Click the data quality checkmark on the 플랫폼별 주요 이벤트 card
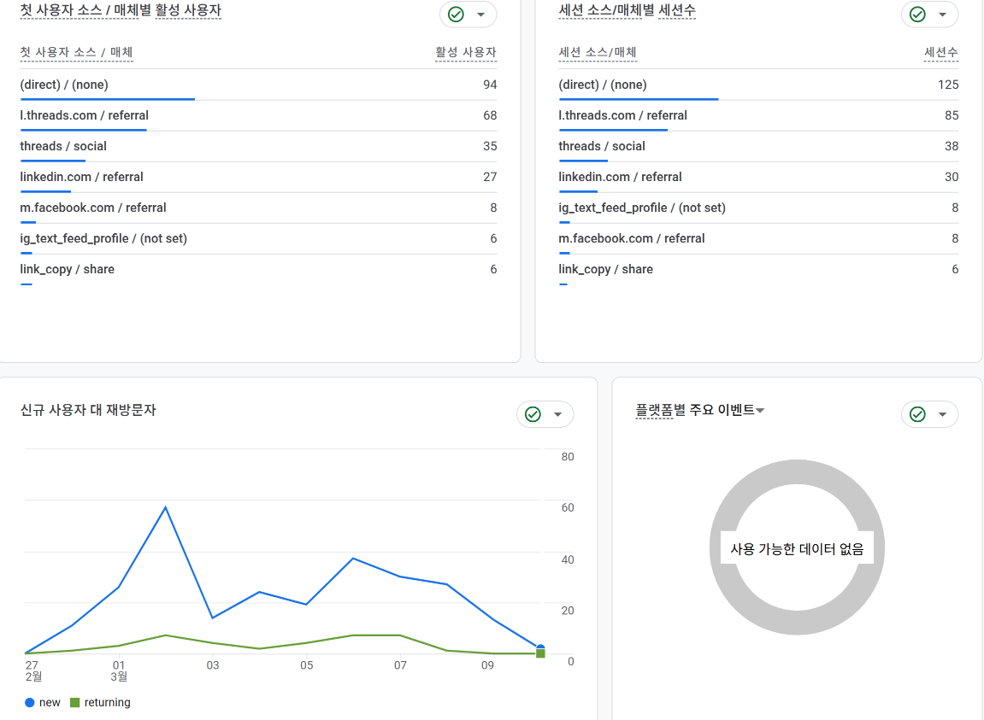The width and height of the screenshot is (984, 720). tap(919, 414)
